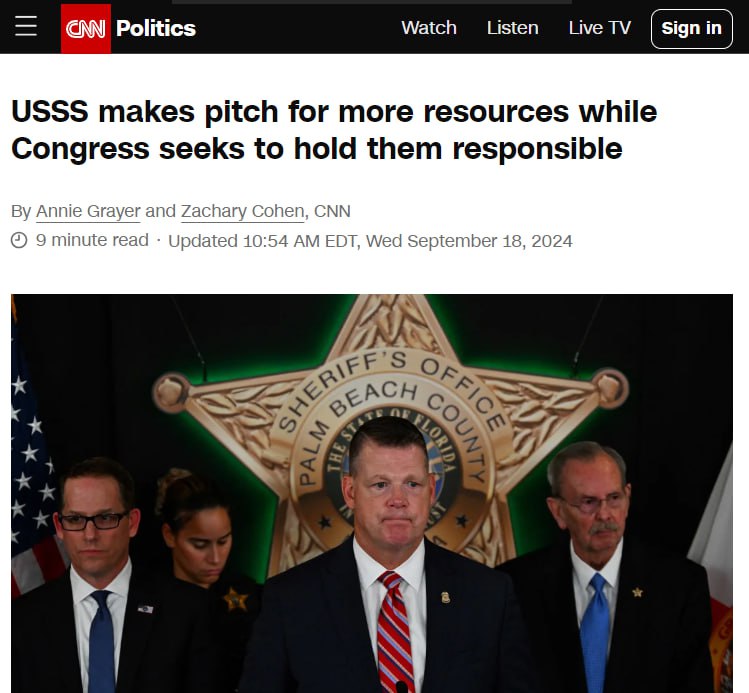Screen dimensions: 749x693
Task: Open the hamburger navigation menu
Action: (26, 26)
